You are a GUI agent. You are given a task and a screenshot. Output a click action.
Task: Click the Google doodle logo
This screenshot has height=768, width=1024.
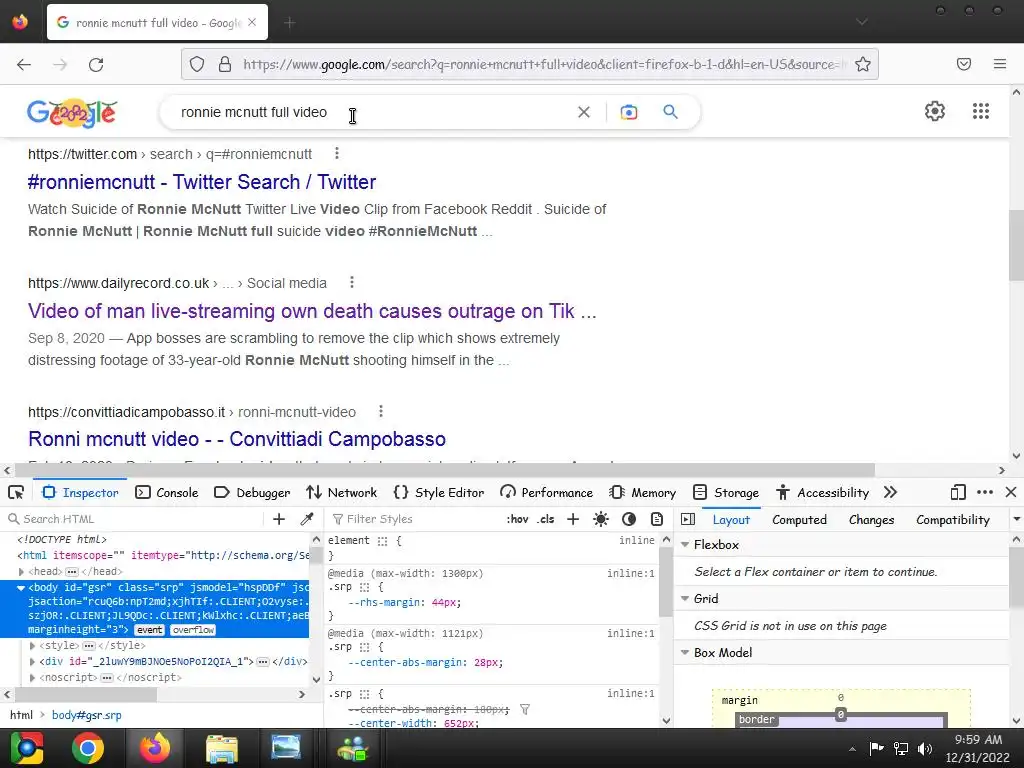coord(72,113)
